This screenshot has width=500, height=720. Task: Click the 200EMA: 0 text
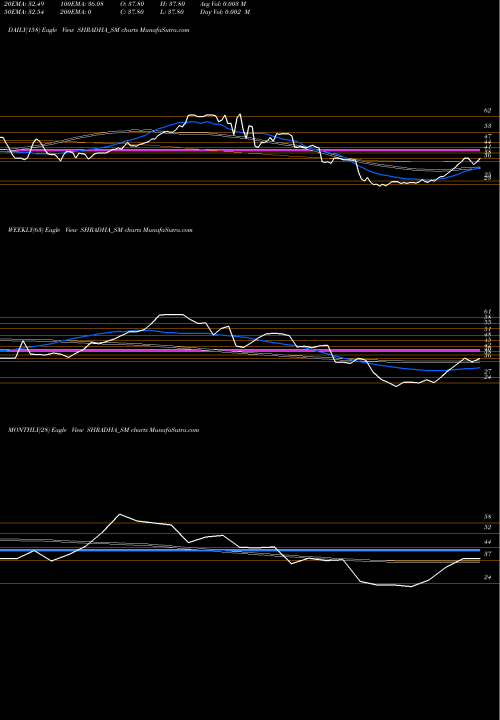tap(75, 12)
